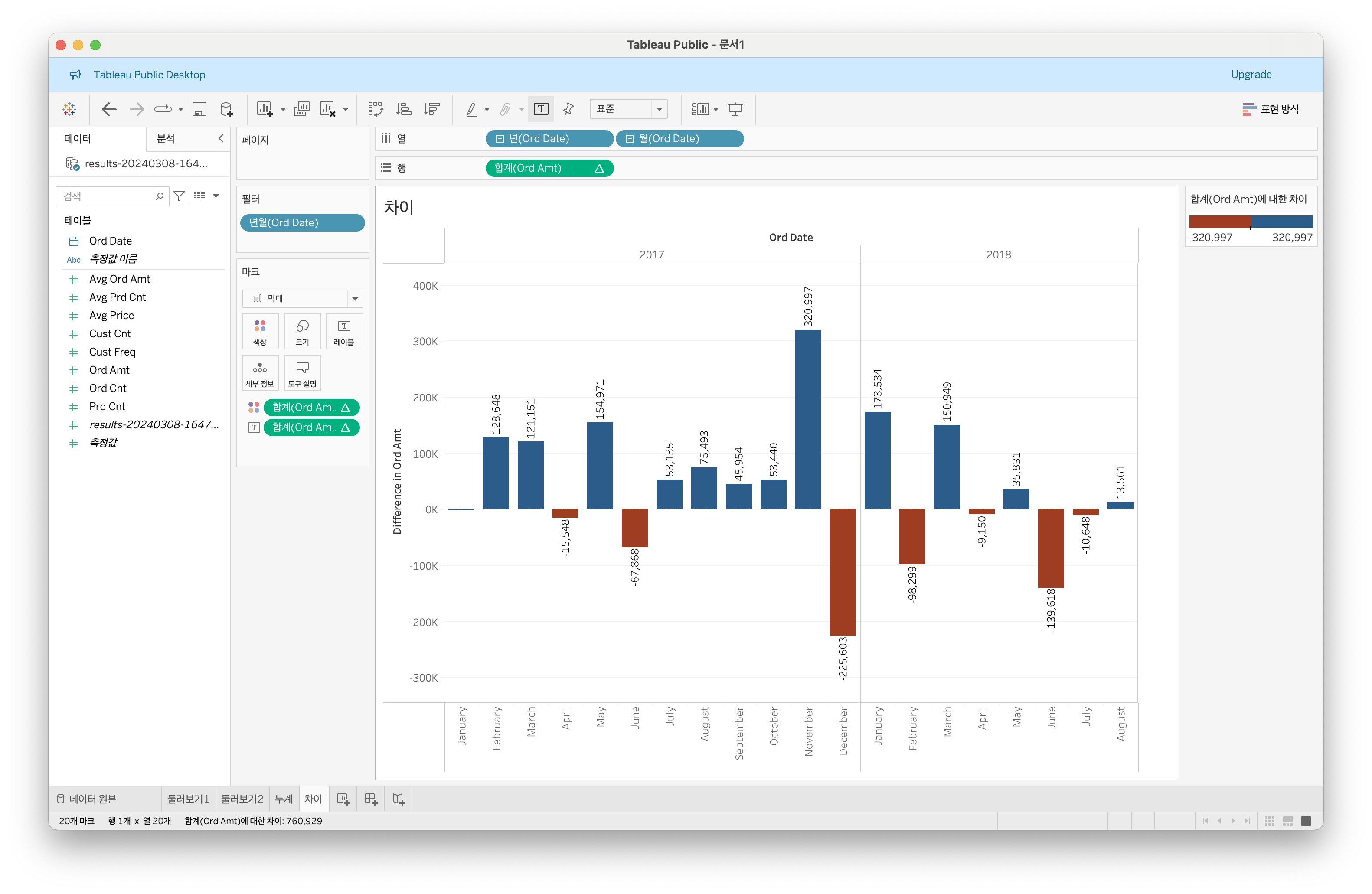This screenshot has height=894, width=1372.
Task: Click the diverging color legend bar
Action: click(x=1250, y=222)
